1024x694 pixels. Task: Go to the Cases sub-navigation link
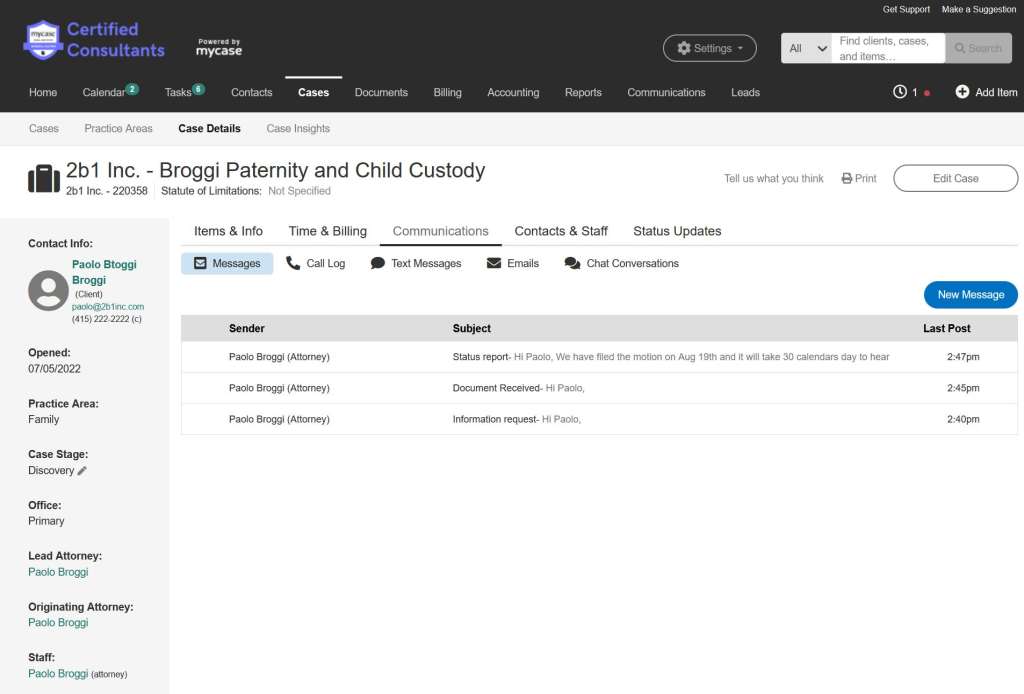tap(44, 129)
